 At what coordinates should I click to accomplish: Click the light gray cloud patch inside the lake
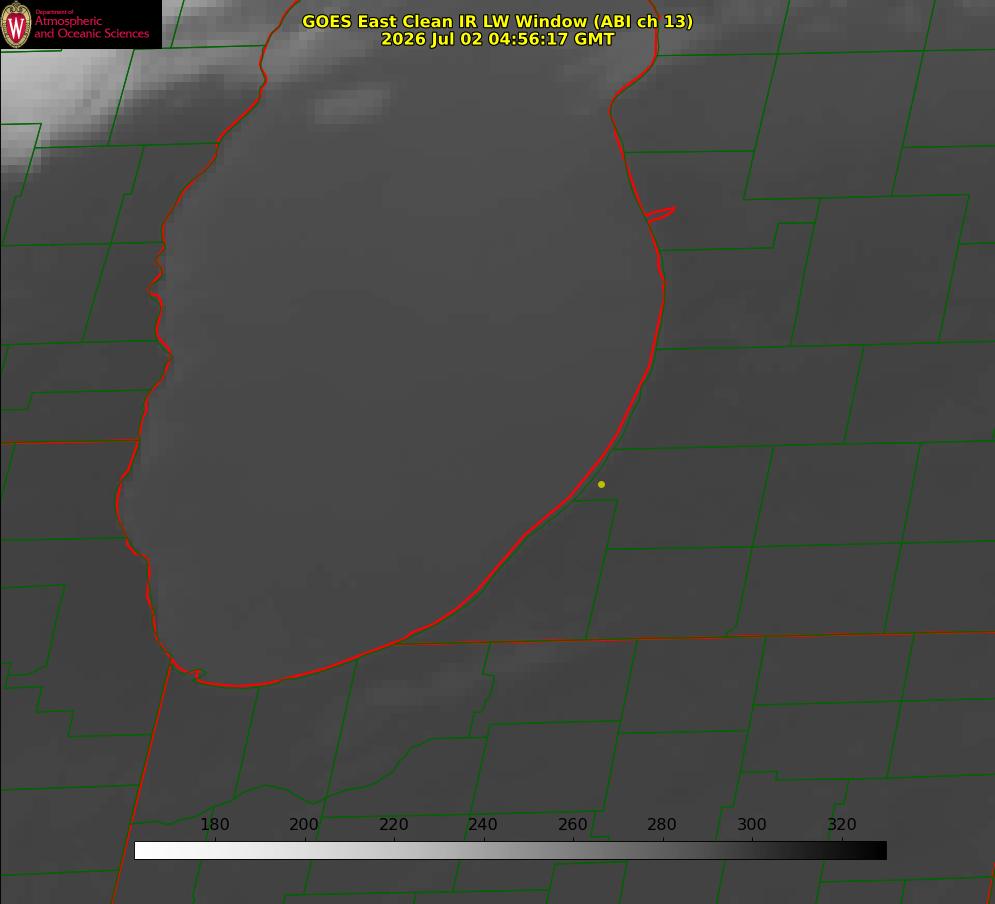coord(352,105)
